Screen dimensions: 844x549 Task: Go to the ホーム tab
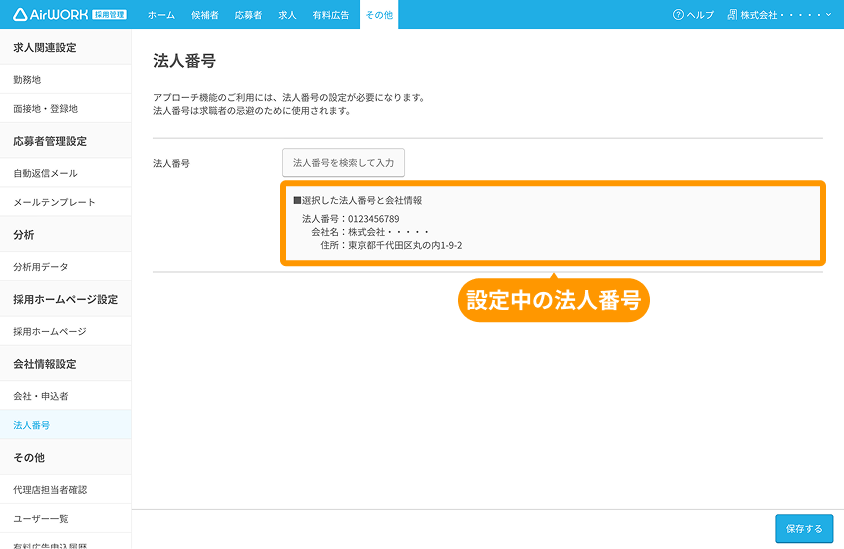(x=161, y=15)
